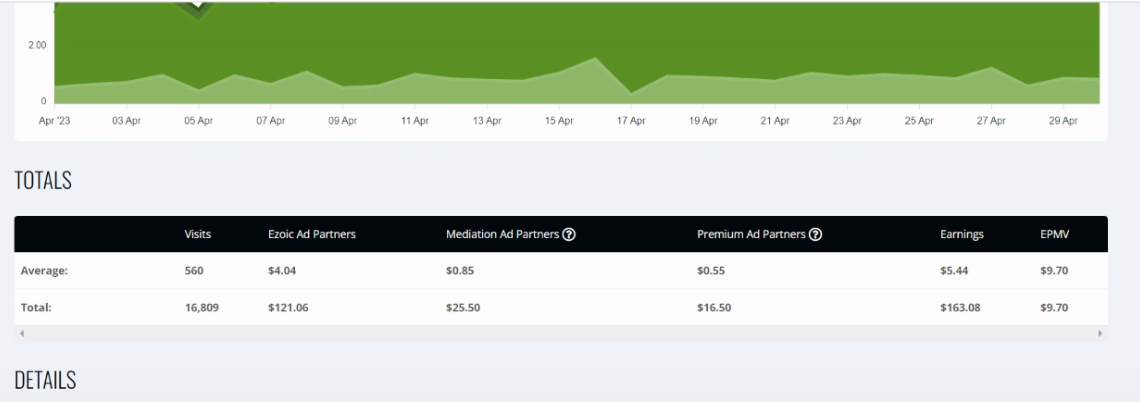Click the total visits value 16,809
This screenshot has height=402, width=1140.
tap(201, 307)
